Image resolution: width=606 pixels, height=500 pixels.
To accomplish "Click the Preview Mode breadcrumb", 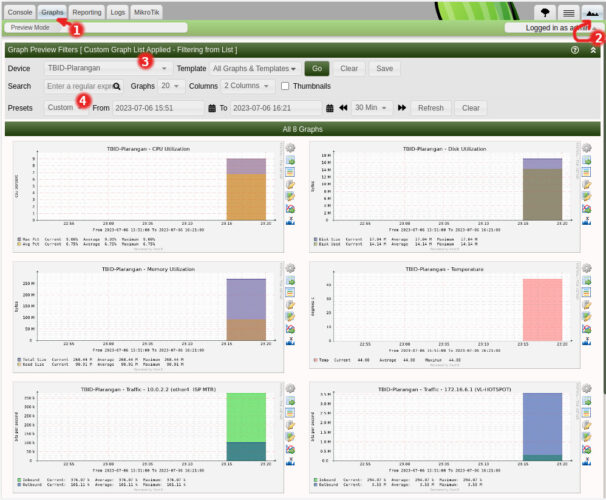I will [x=30, y=27].
